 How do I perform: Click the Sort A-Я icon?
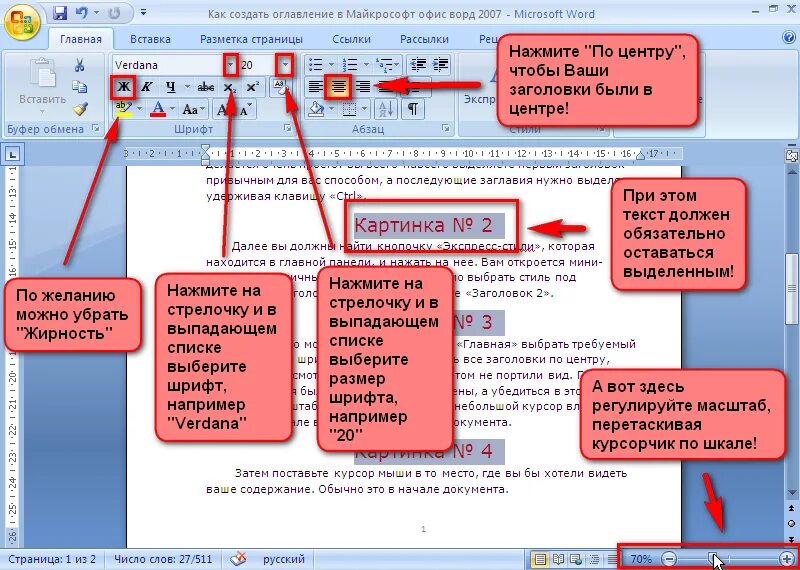pos(384,109)
